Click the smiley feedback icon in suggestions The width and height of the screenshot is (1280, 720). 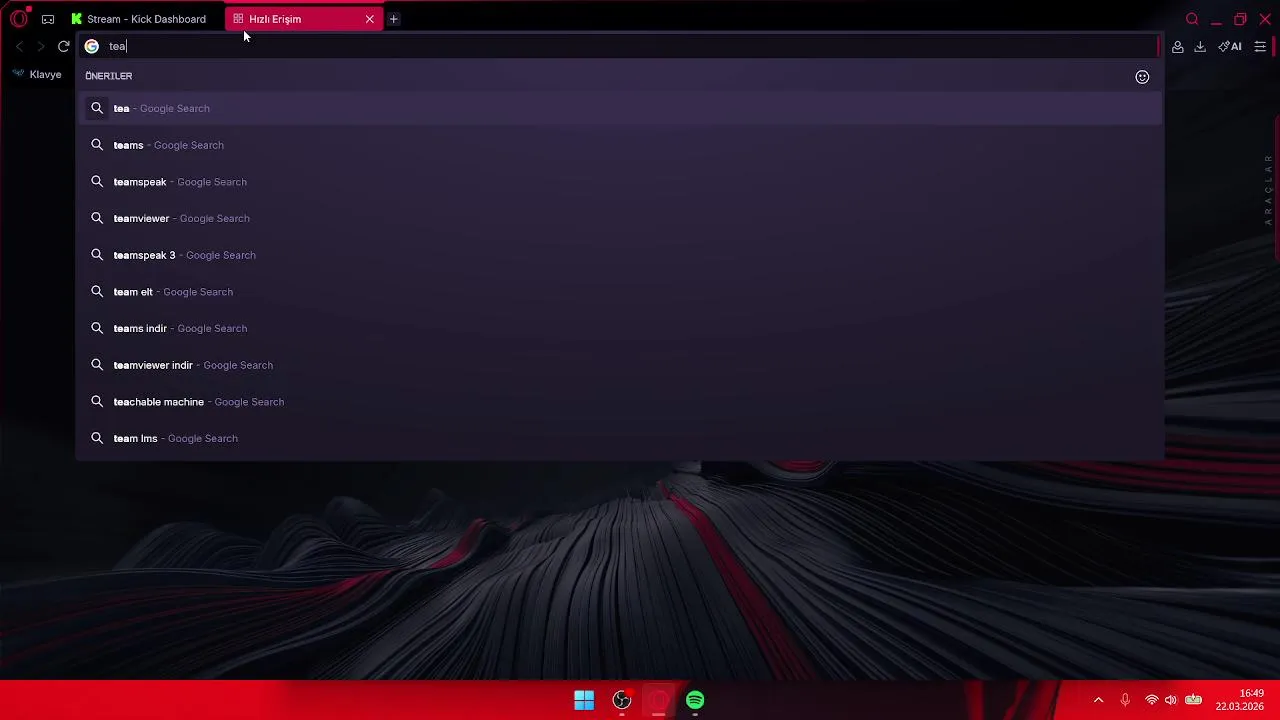click(x=1142, y=77)
